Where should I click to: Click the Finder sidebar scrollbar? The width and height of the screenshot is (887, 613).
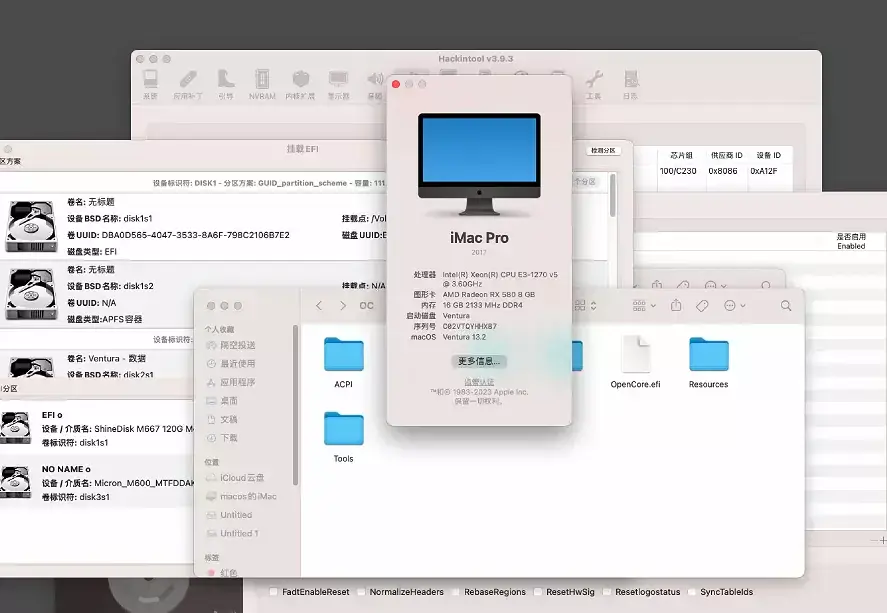click(295, 404)
